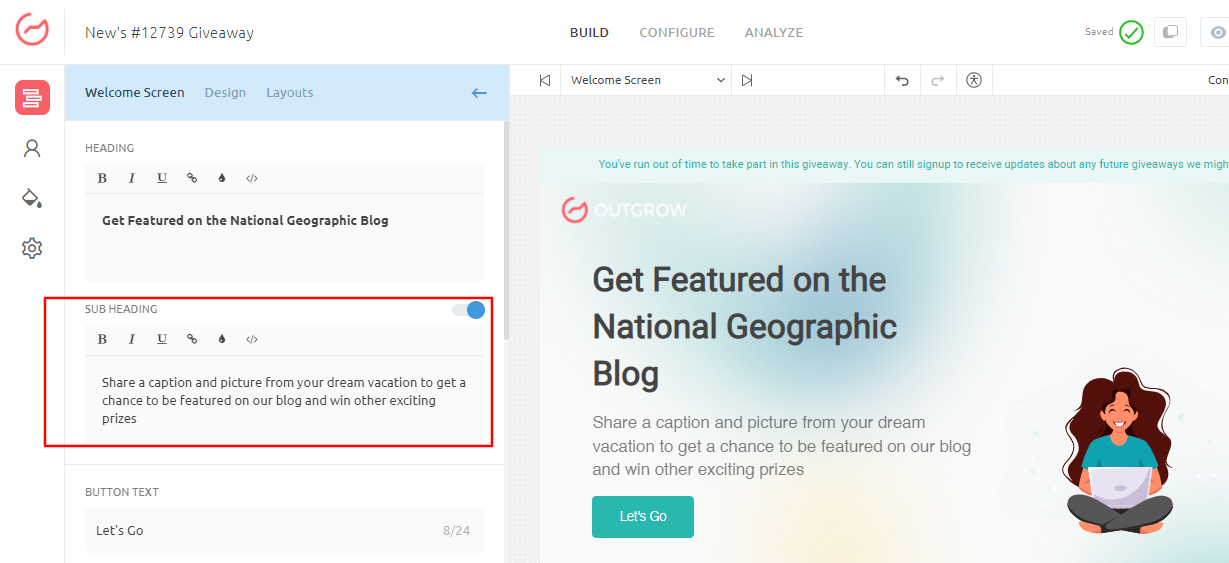Viewport: 1229px width, 563px height.
Task: Switch to the CONFIGURE tab
Action: point(677,33)
